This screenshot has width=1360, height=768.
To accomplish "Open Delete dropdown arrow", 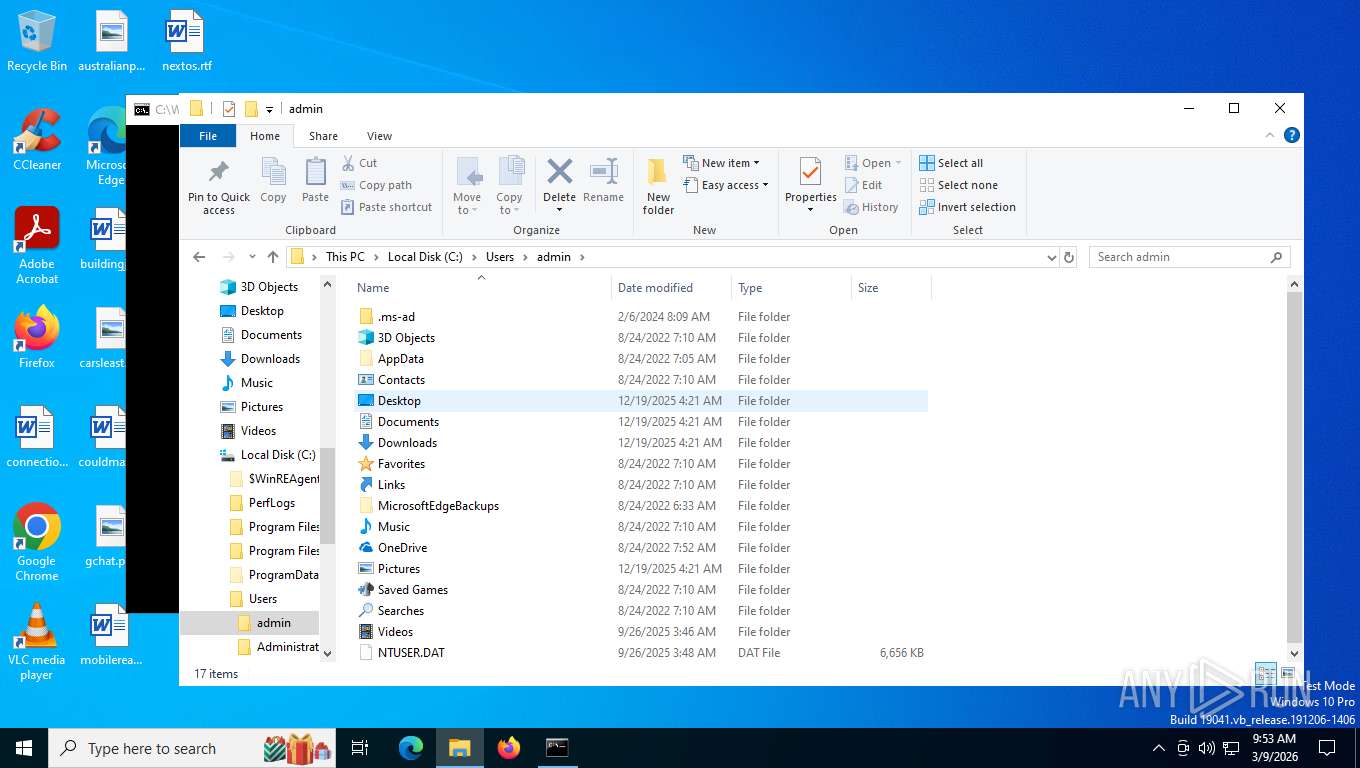I will click(559, 209).
